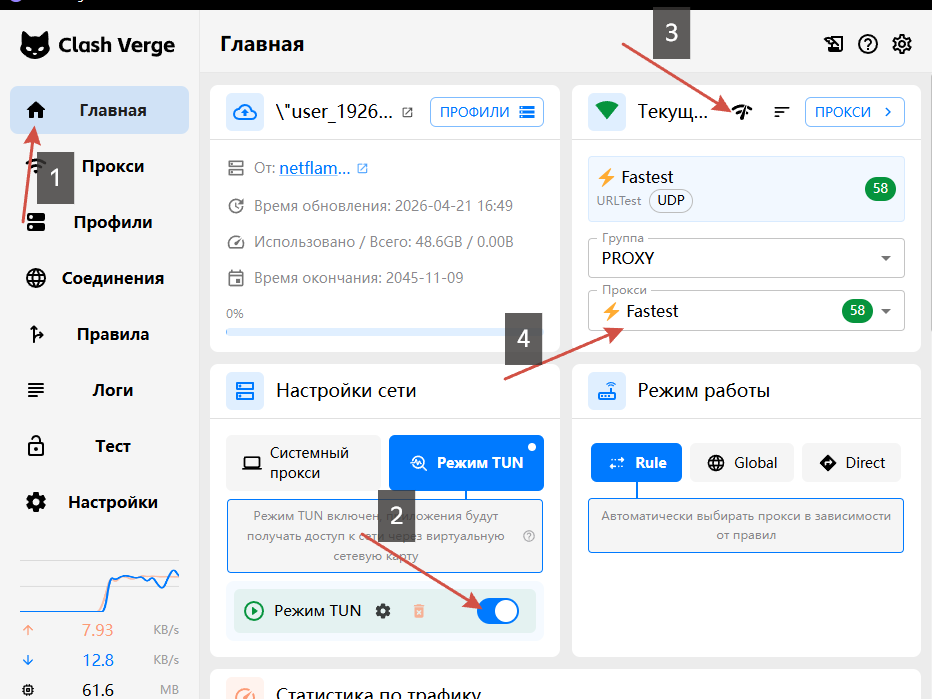Click the 0% traffic usage progress bar
The height and width of the screenshot is (699, 932).
point(384,332)
